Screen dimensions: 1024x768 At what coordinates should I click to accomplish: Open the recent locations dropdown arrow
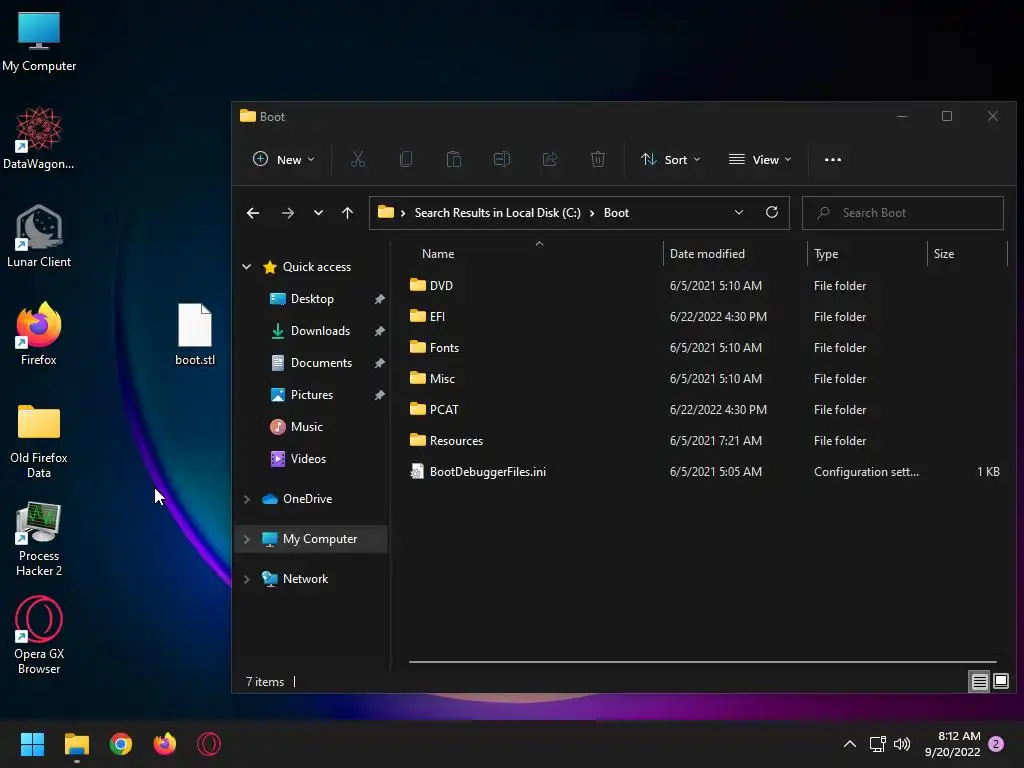tap(318, 213)
